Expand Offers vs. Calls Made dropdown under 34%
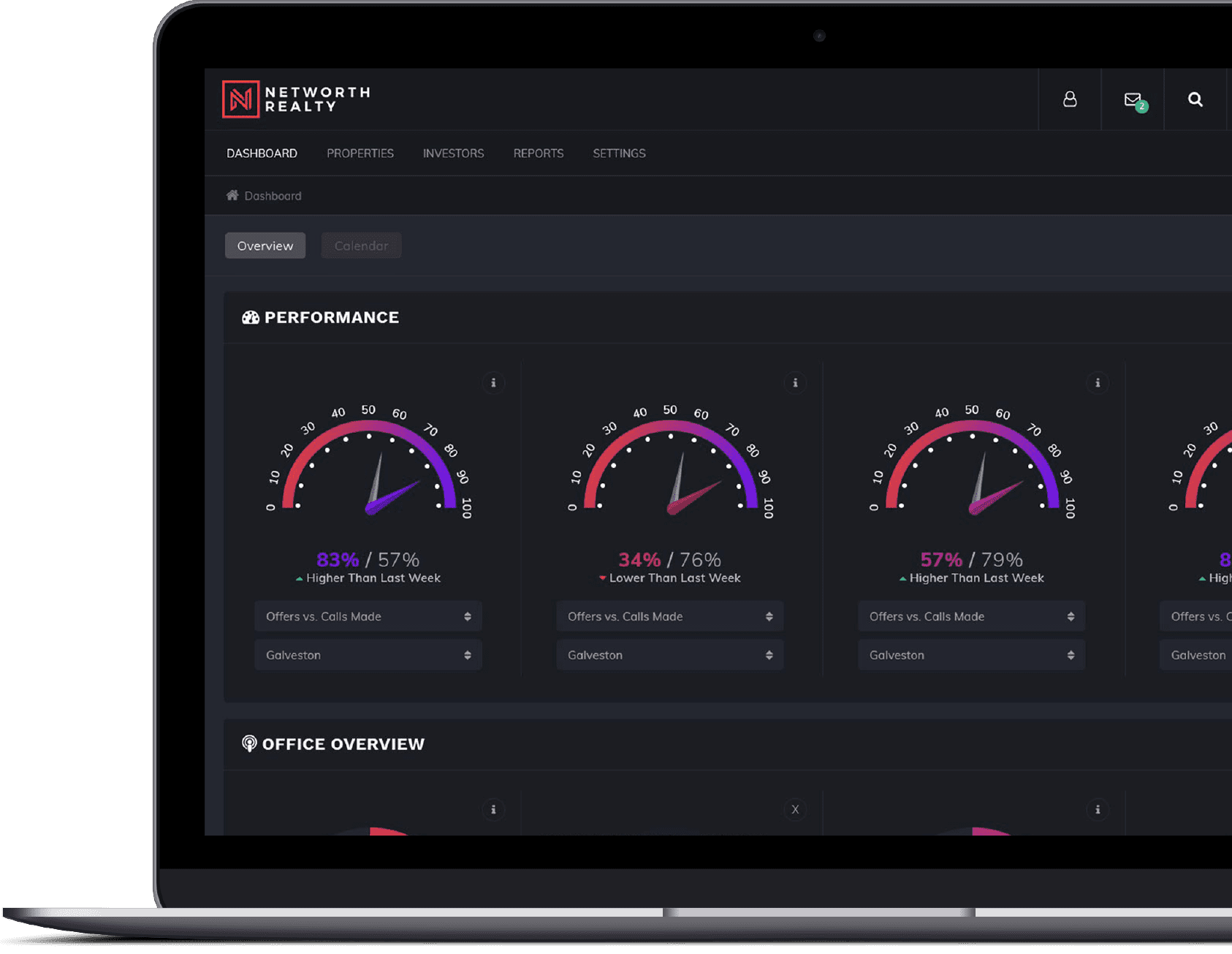This screenshot has width=1232, height=954. 670,616
